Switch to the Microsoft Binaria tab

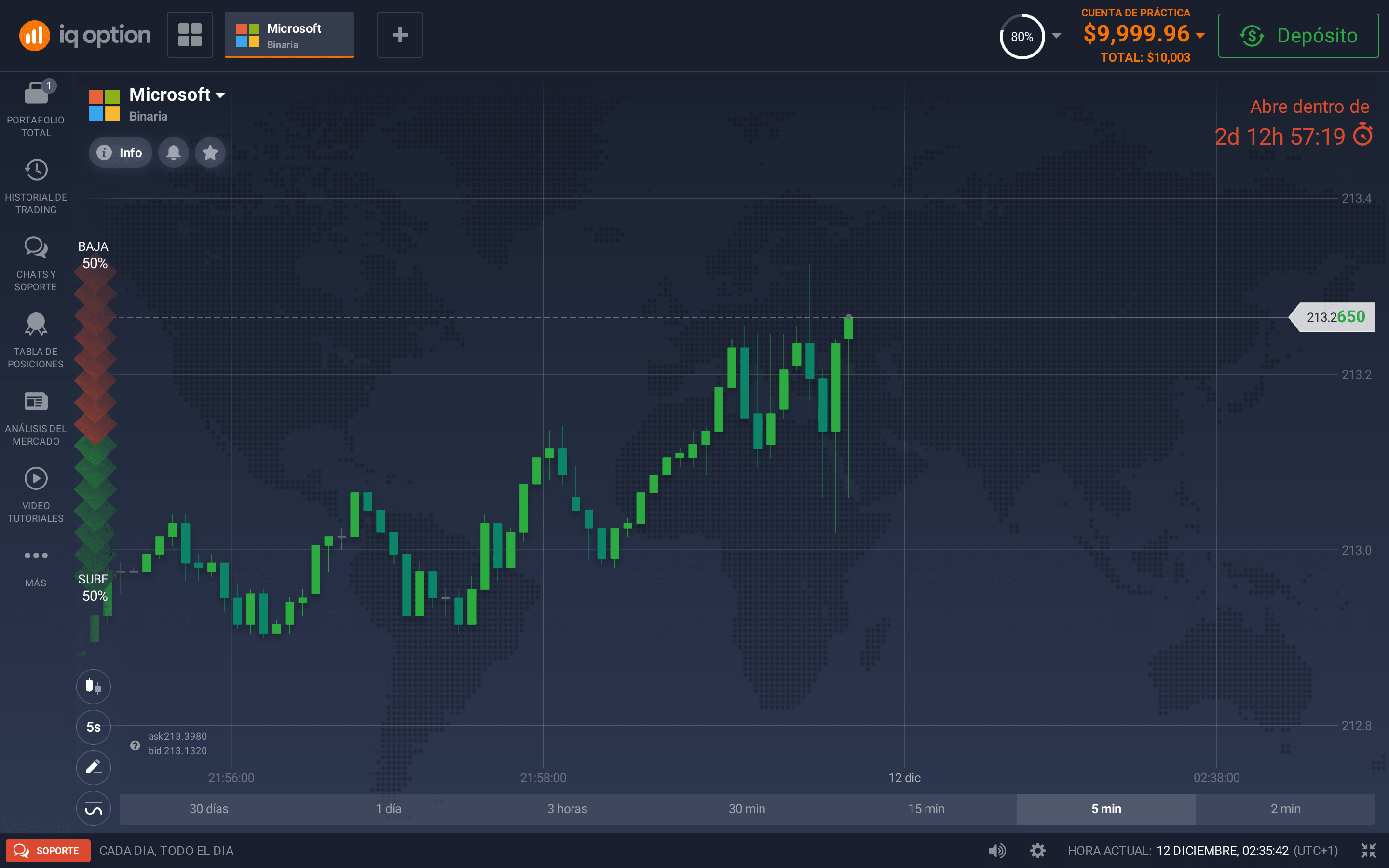[x=289, y=34]
